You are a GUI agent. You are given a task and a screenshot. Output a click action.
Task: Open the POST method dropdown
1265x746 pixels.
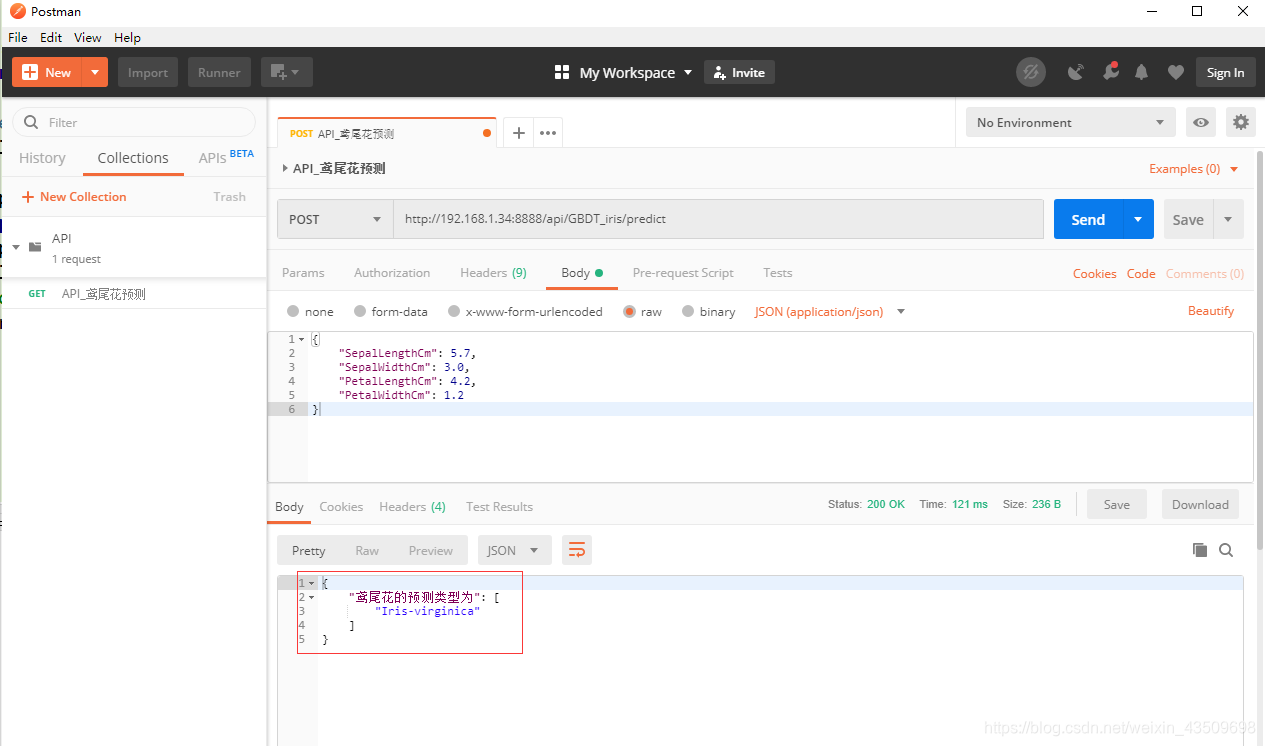click(335, 219)
